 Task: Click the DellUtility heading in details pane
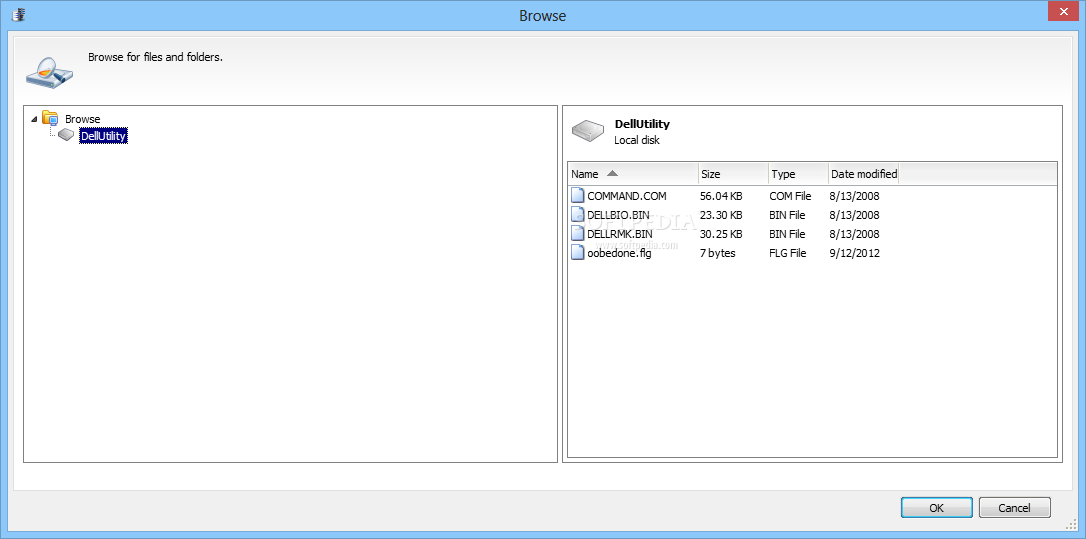[x=642, y=124]
